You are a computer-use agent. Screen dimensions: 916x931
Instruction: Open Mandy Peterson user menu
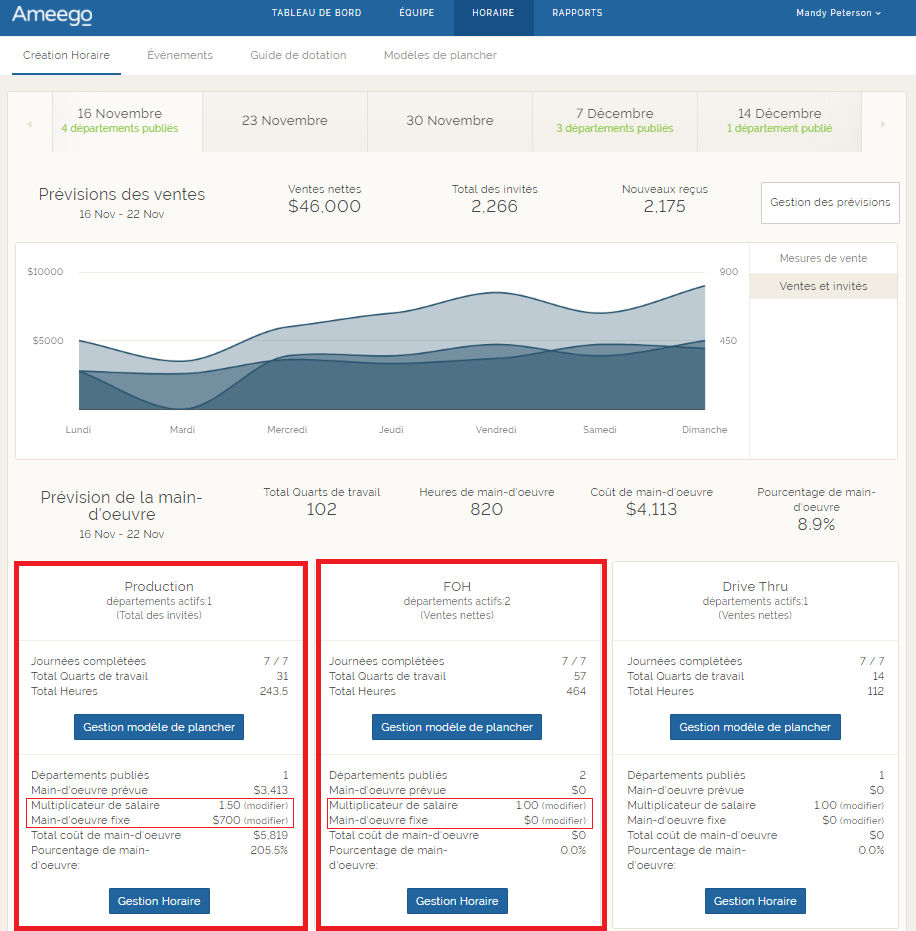pyautogui.click(x=838, y=13)
